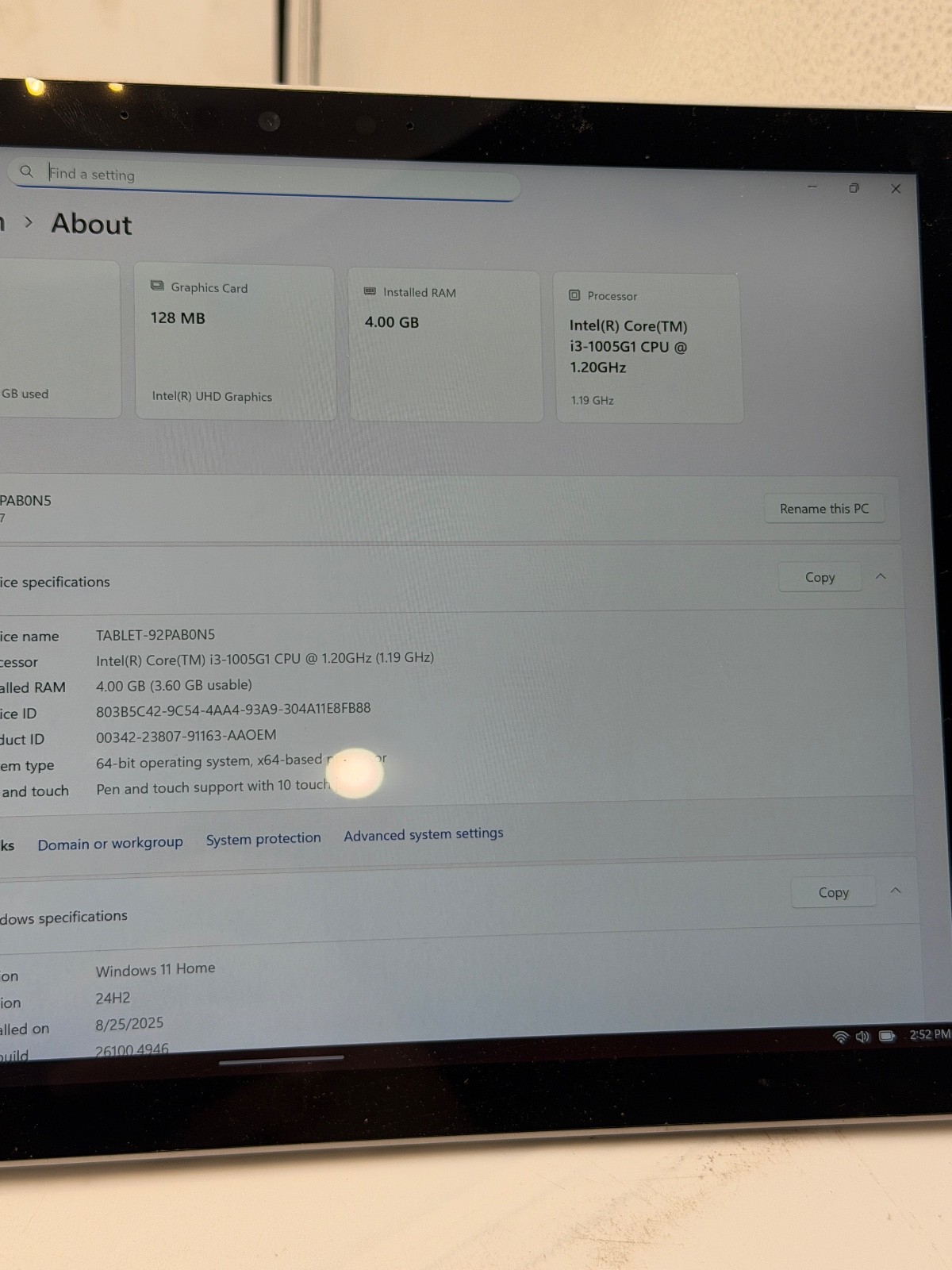Click the Graphics Card icon
The image size is (952, 1270).
157,286
